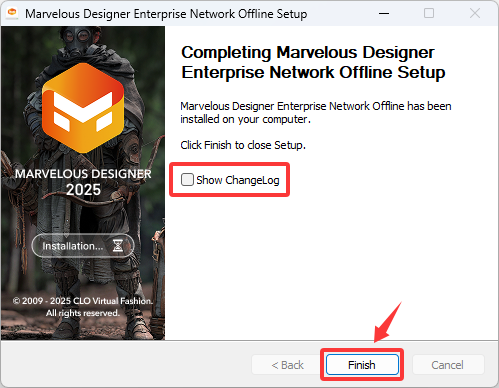Go back with the Back button
Image resolution: width=499 pixels, height=388 pixels.
point(287,365)
